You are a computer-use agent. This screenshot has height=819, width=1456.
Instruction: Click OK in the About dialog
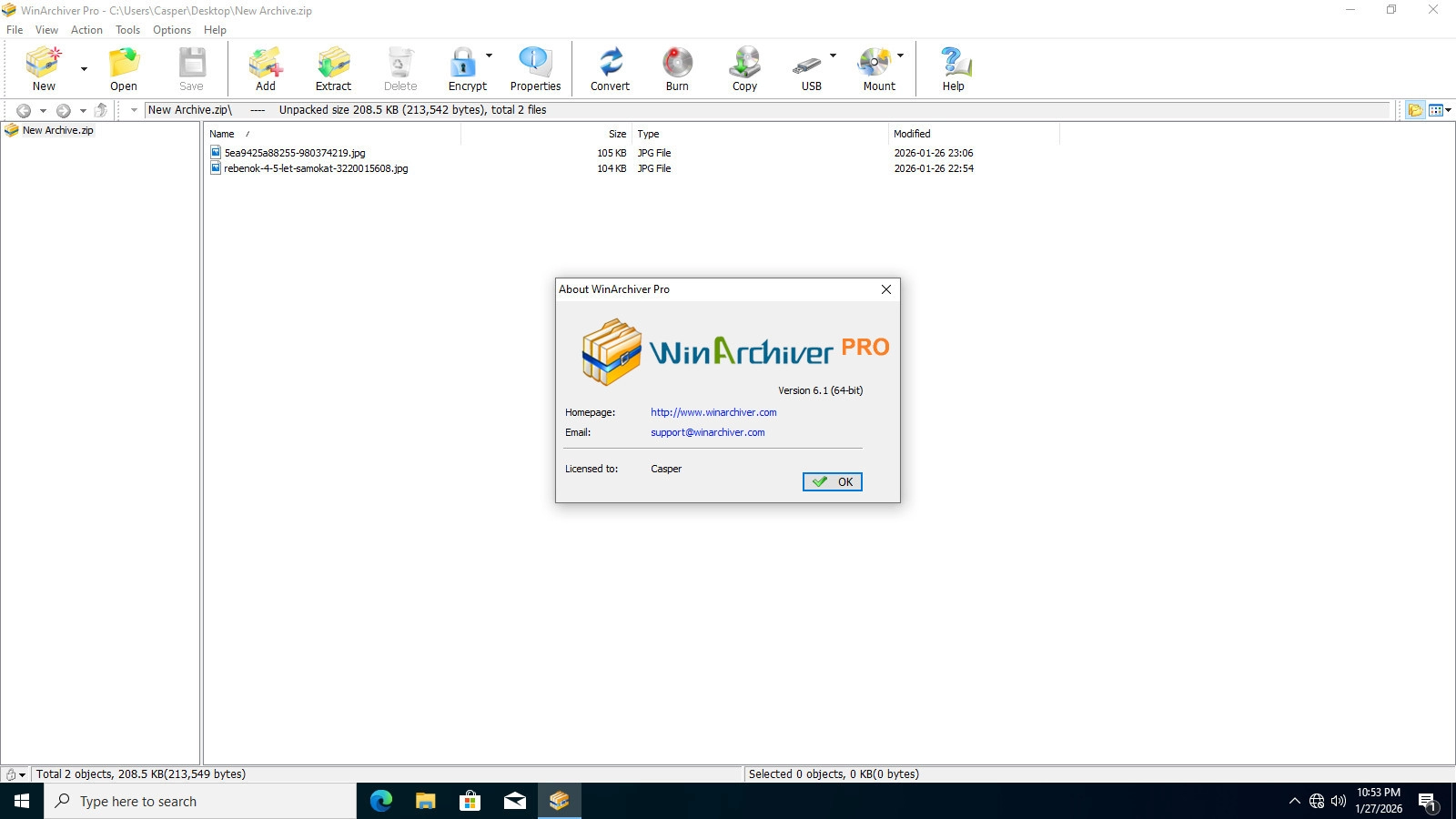(832, 481)
